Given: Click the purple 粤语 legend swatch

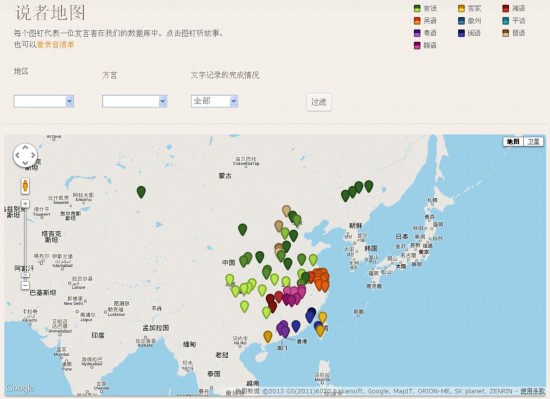Looking at the screenshot, I should (417, 33).
